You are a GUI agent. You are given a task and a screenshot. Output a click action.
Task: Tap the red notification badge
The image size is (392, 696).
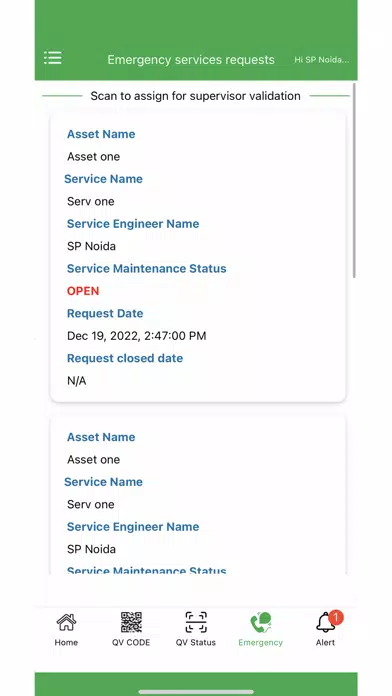(336, 617)
